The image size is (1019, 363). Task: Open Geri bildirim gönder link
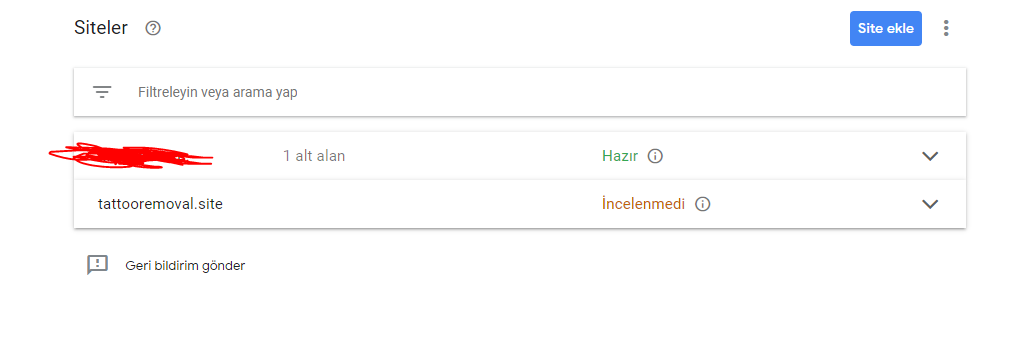tap(185, 266)
